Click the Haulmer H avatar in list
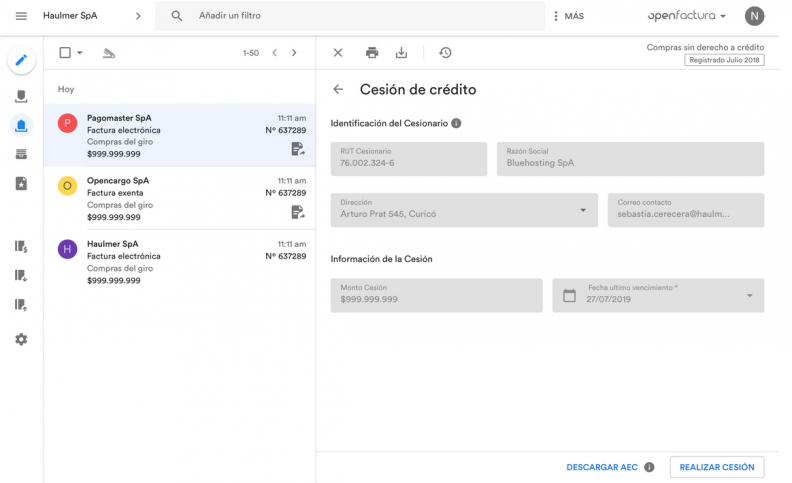The height and width of the screenshot is (483, 792). pyautogui.click(x=67, y=249)
